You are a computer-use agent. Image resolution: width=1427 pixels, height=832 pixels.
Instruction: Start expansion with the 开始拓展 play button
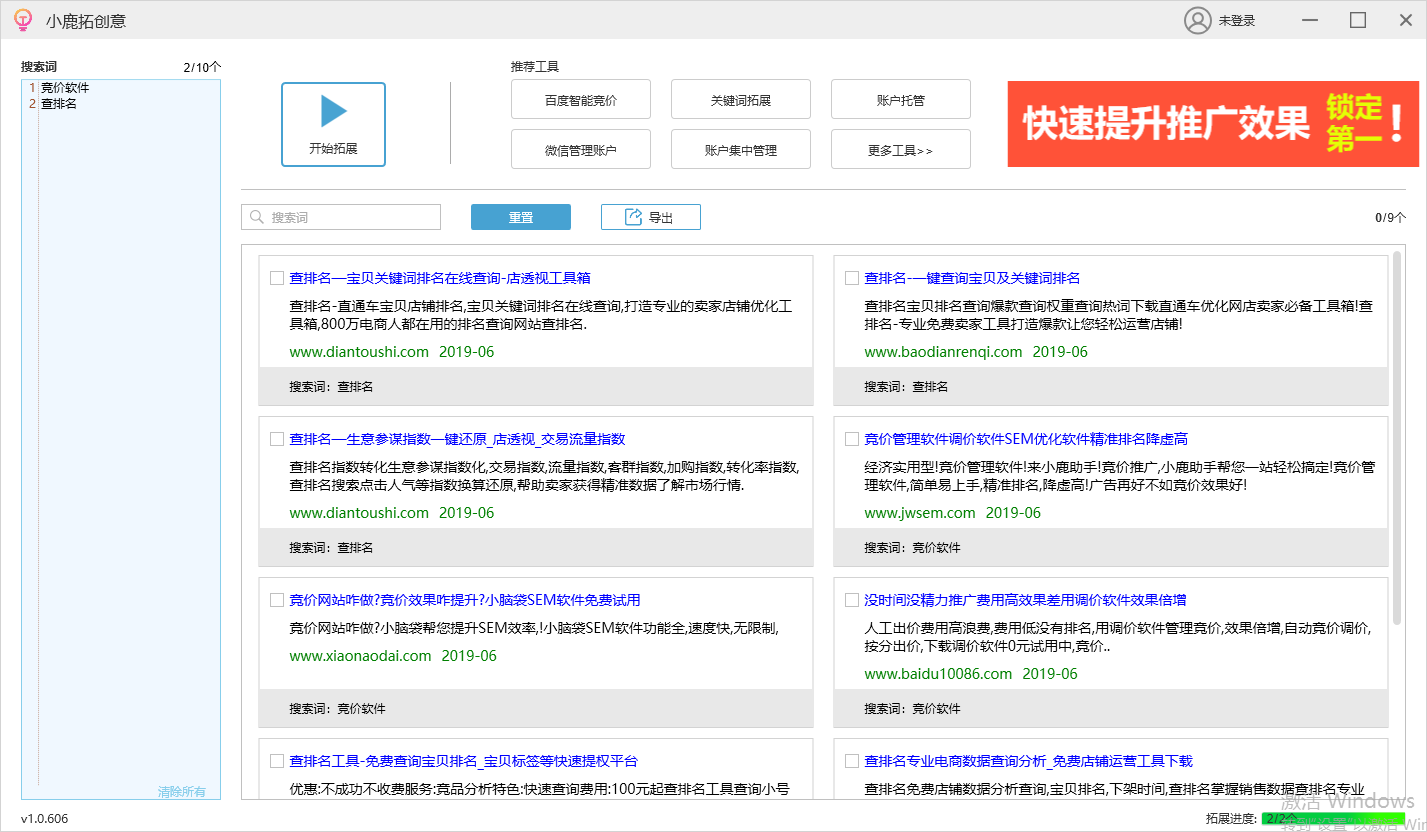(333, 124)
